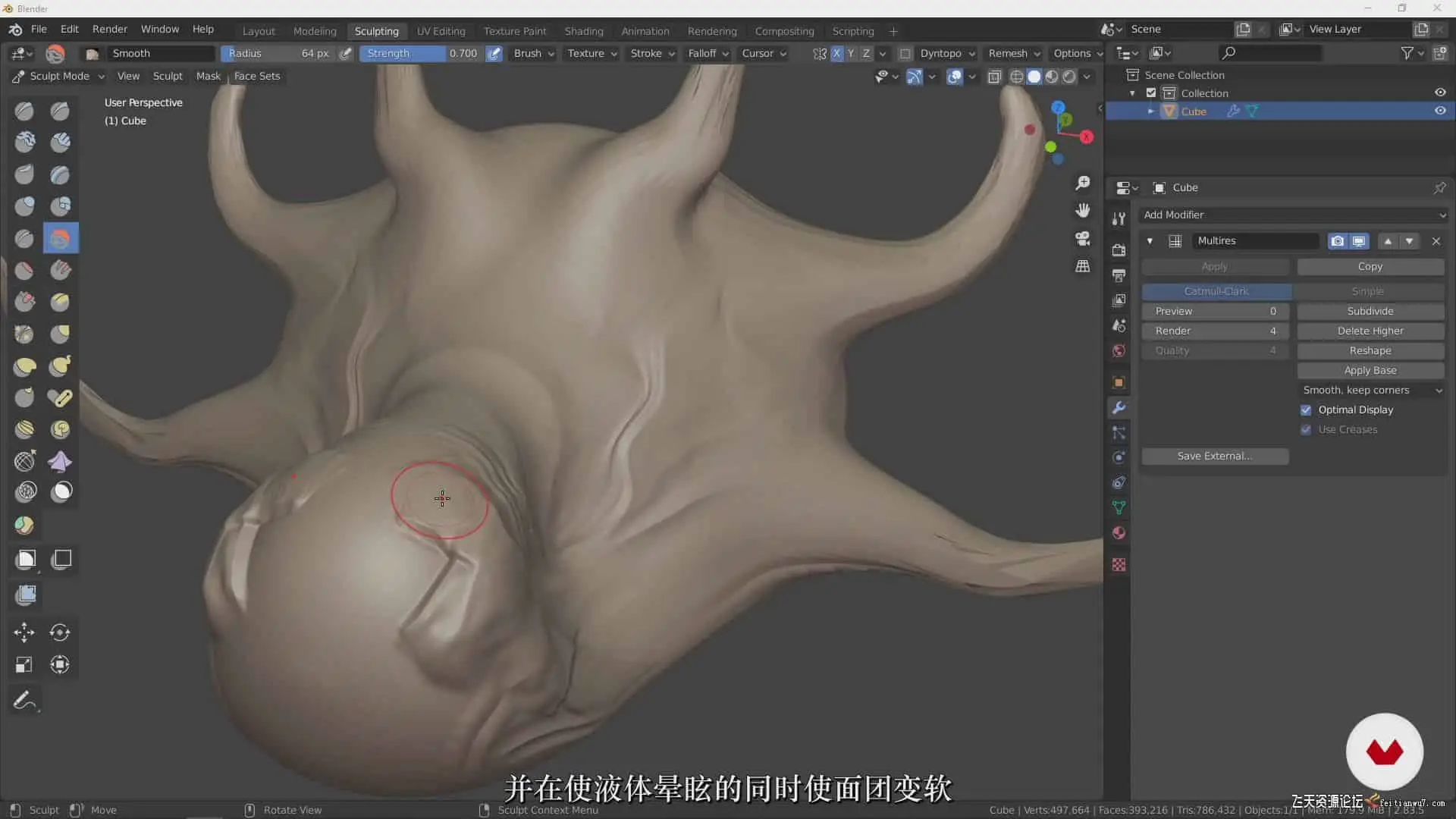Toggle the camera view icon
1456x819 pixels.
1083,238
